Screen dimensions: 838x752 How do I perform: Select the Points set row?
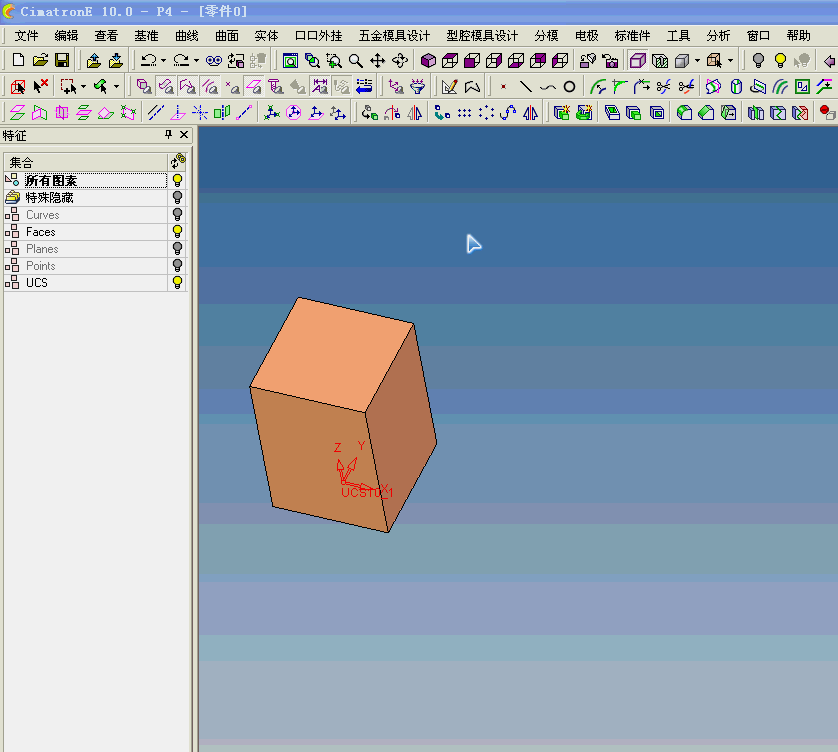86,266
